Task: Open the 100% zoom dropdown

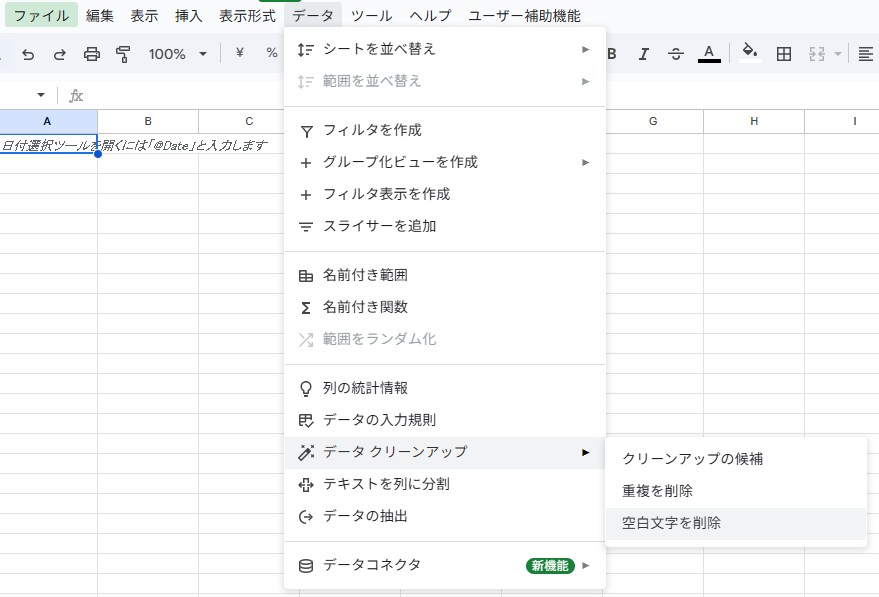Action: pyautogui.click(x=178, y=54)
